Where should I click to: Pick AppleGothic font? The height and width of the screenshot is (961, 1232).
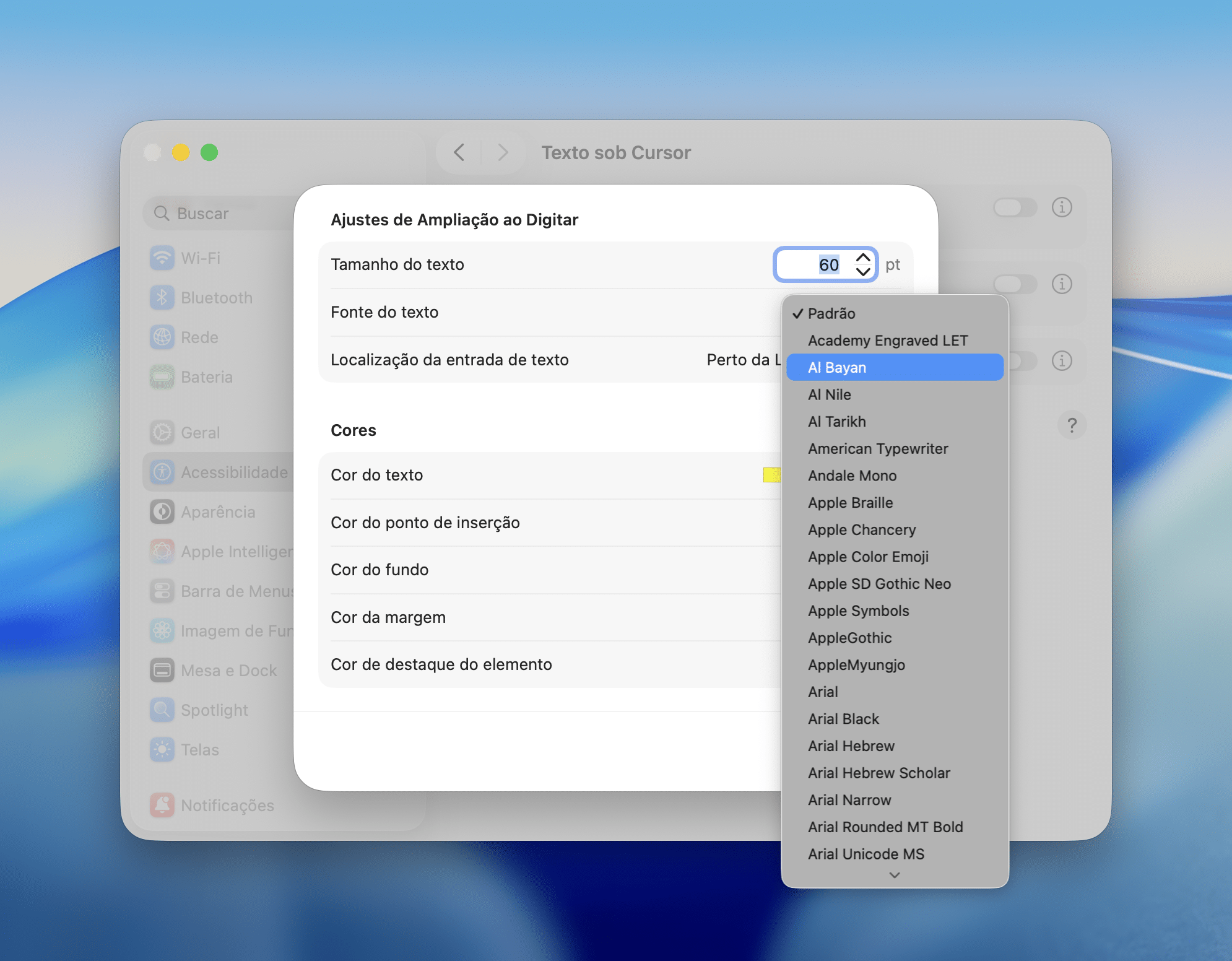click(895, 638)
